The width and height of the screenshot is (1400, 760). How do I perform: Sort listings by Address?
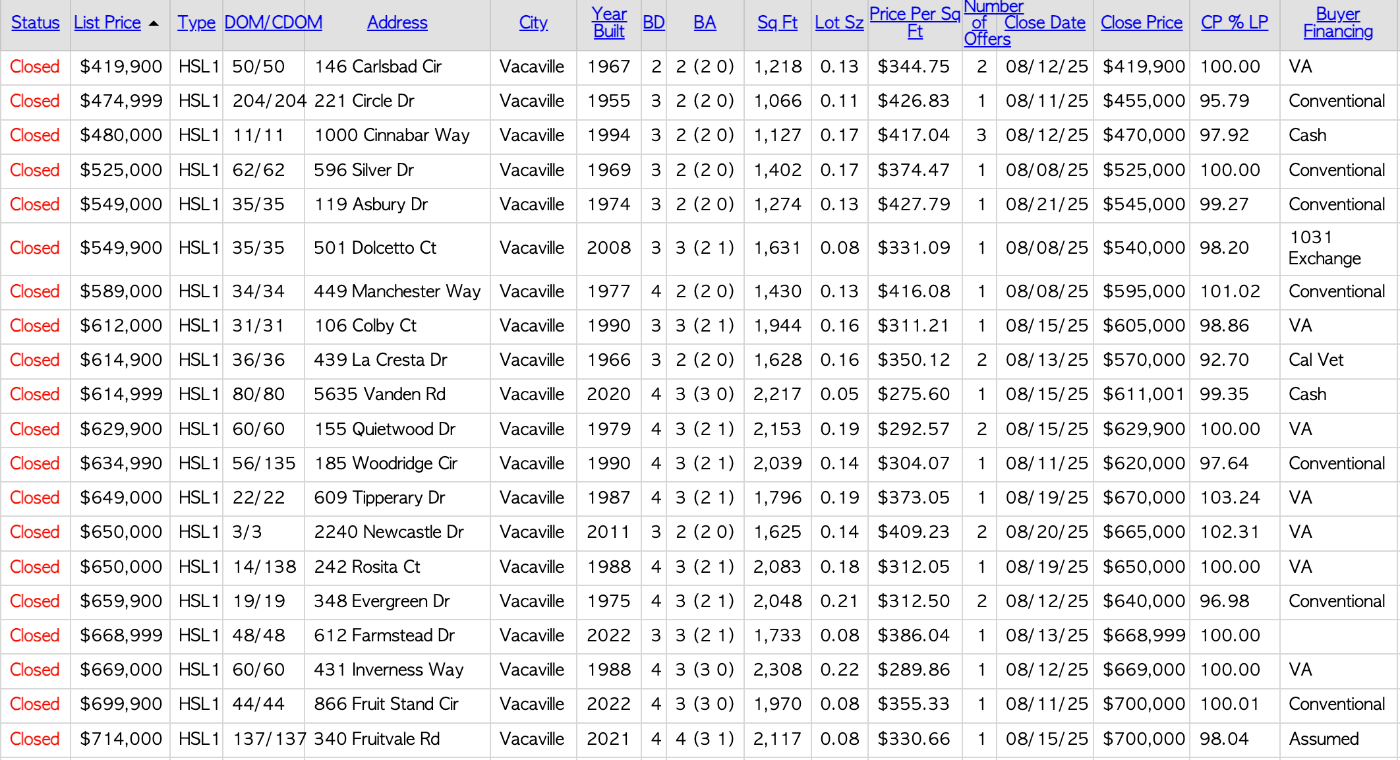[x=397, y=22]
